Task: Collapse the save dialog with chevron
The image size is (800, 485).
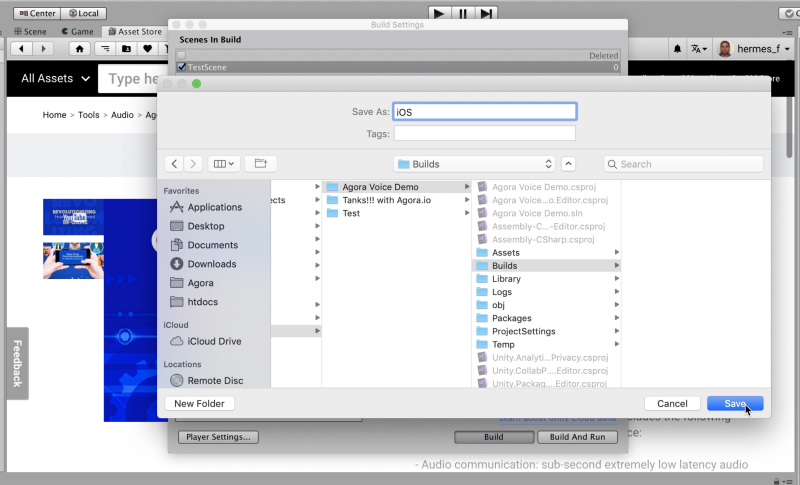Action: click(x=568, y=164)
